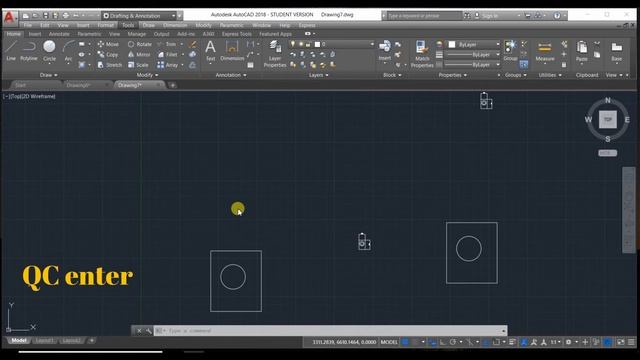Click the Move tool in Modify
Viewport: 640px width, 360px height.
point(108,44)
